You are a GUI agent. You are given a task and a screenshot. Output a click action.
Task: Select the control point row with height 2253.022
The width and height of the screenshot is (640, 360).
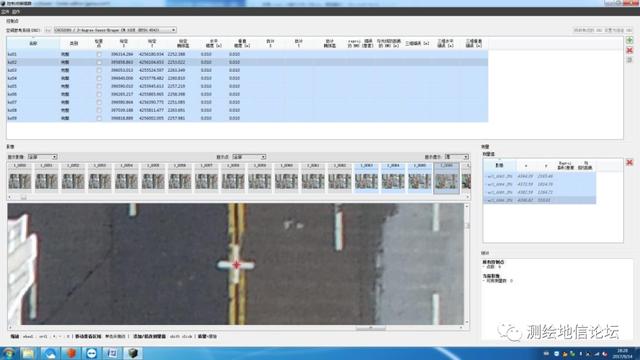[247, 62]
